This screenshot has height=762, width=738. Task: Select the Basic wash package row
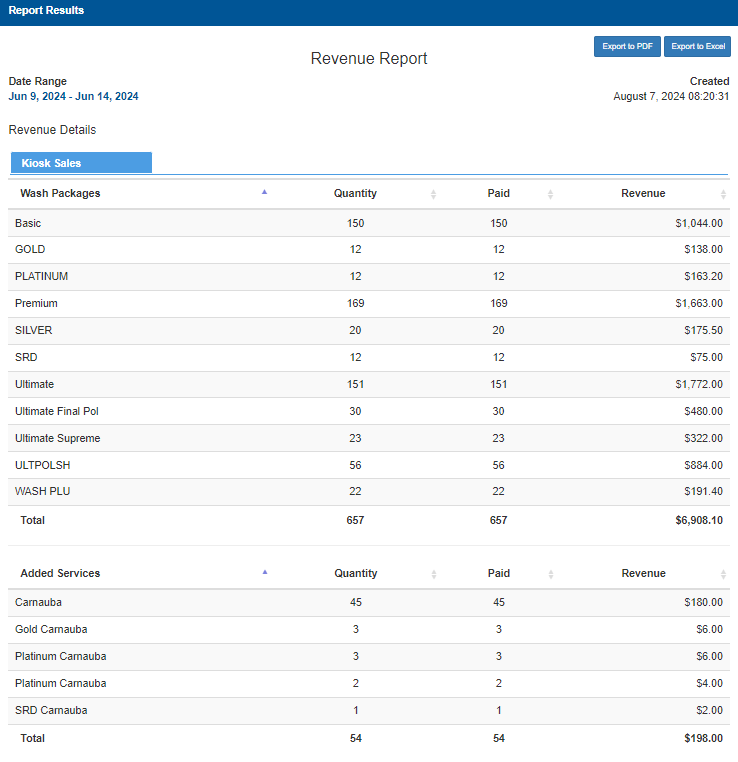pyautogui.click(x=369, y=223)
